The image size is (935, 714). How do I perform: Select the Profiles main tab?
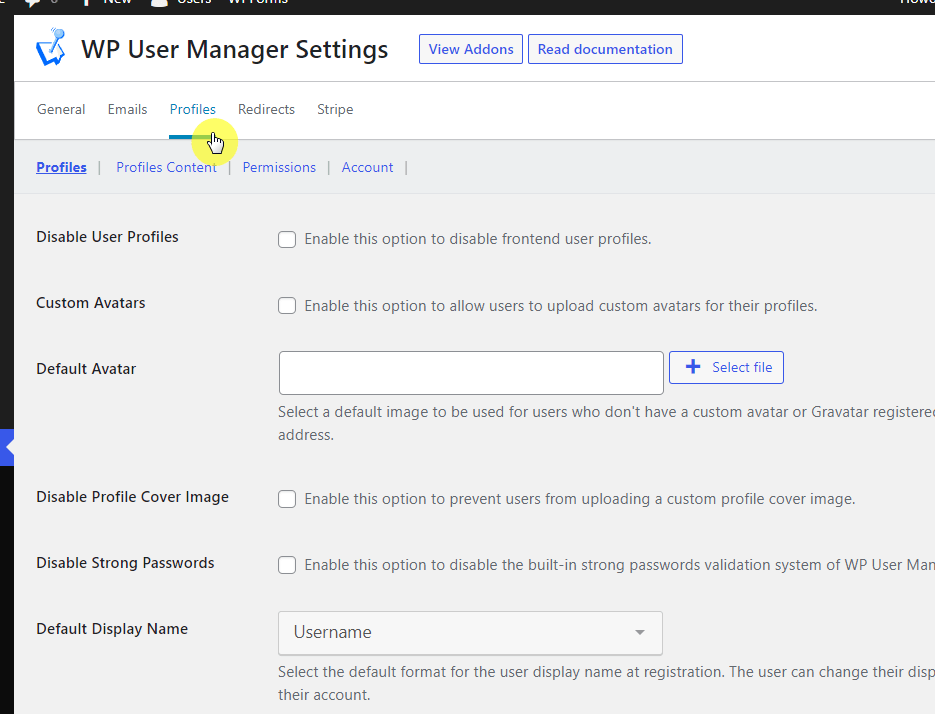coord(193,109)
